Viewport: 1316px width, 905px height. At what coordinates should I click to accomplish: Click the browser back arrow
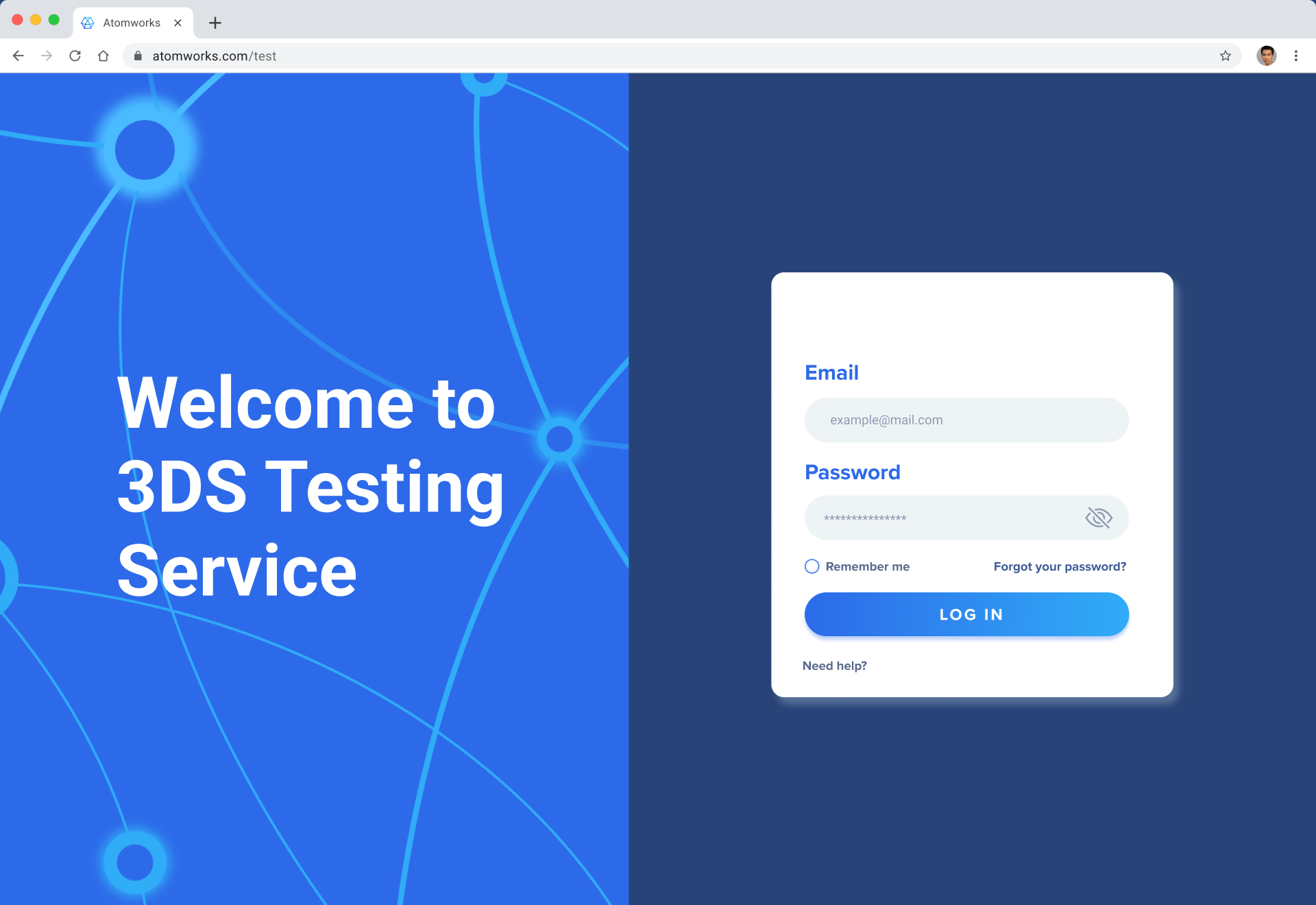[x=19, y=56]
